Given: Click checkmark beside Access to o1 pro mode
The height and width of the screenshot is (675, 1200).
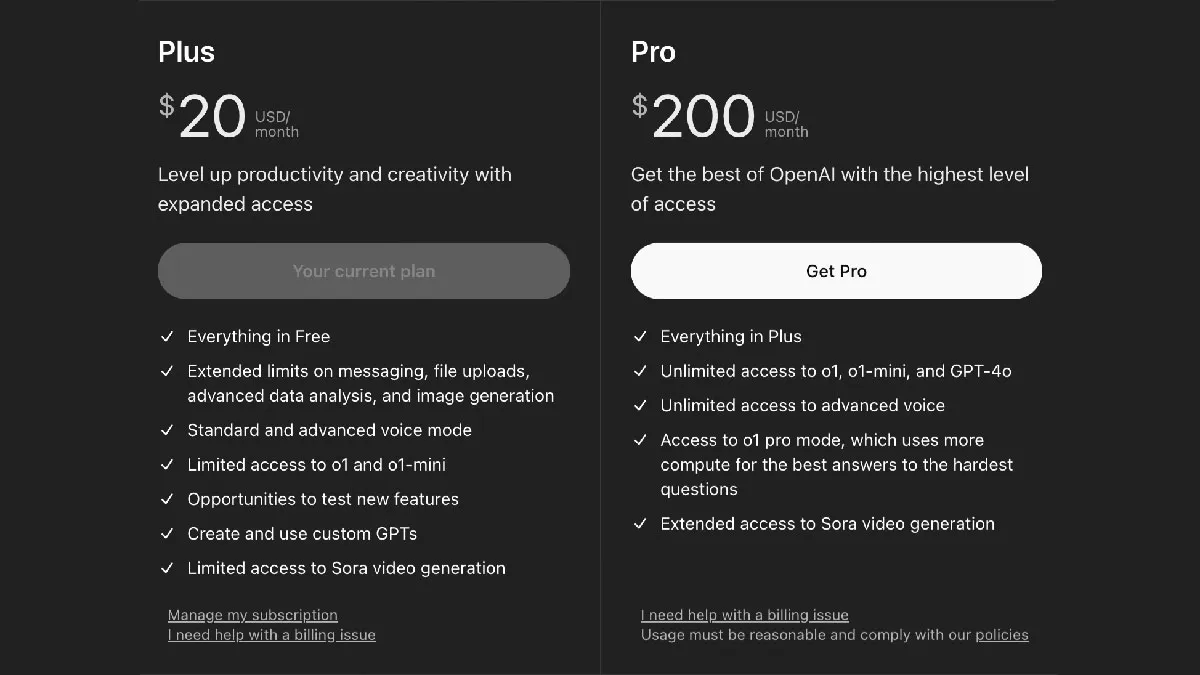Looking at the screenshot, I should tap(640, 440).
